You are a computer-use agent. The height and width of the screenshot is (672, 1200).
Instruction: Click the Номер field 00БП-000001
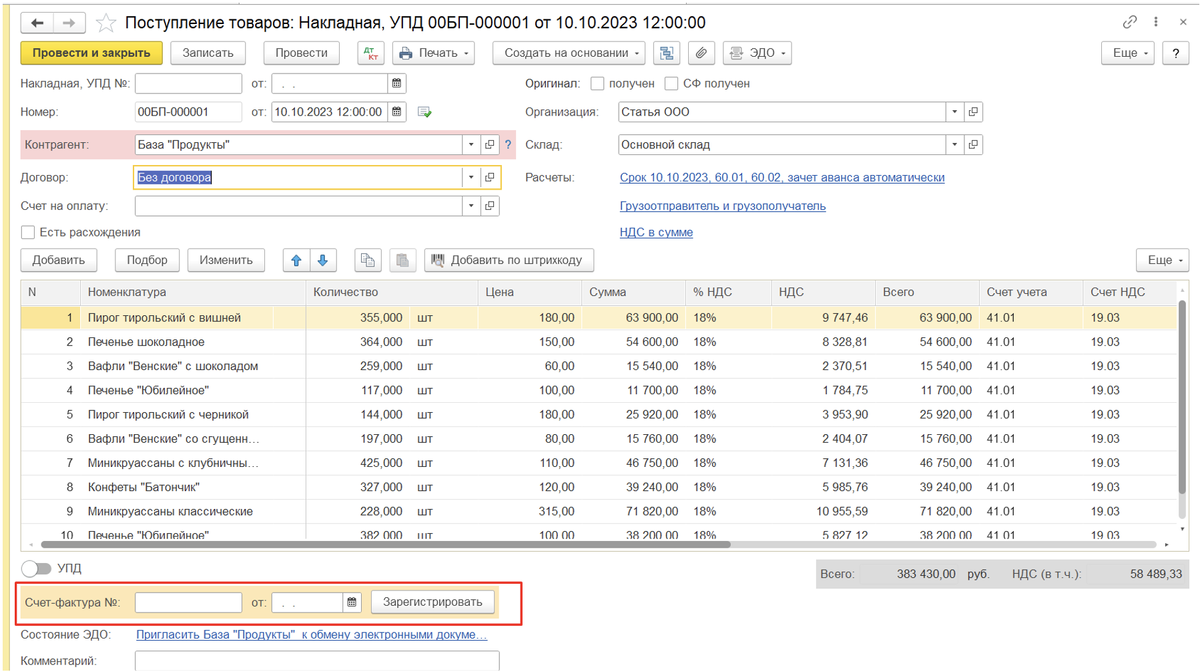point(188,112)
